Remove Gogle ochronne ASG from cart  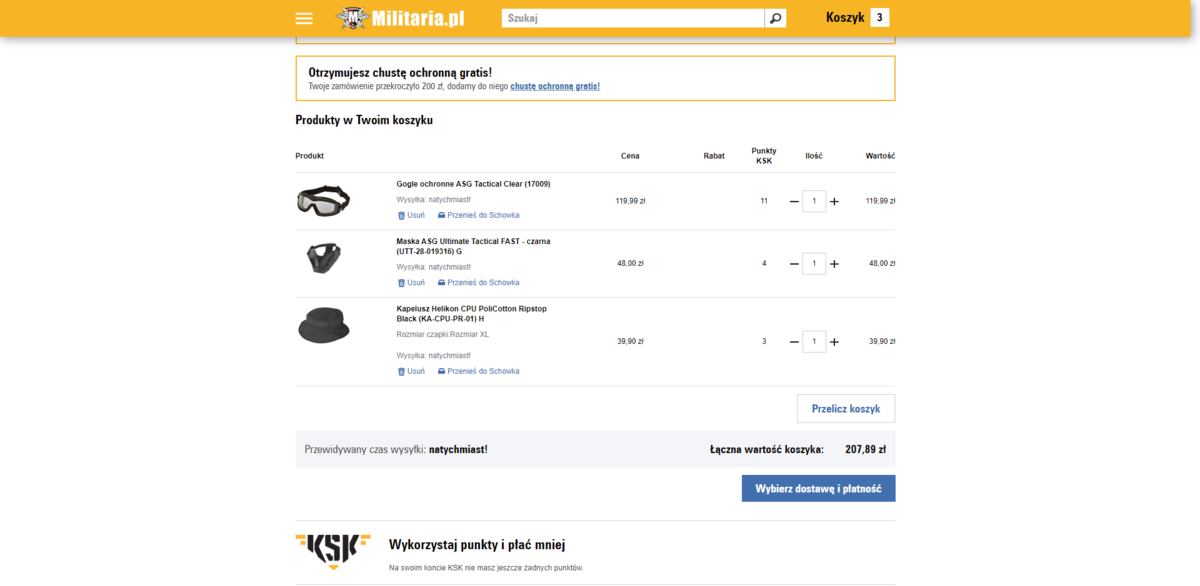411,215
